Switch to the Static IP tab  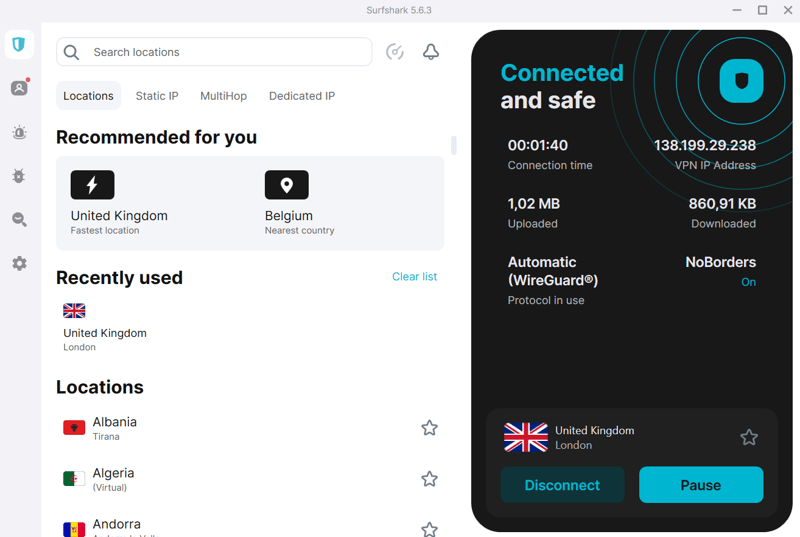coord(157,96)
